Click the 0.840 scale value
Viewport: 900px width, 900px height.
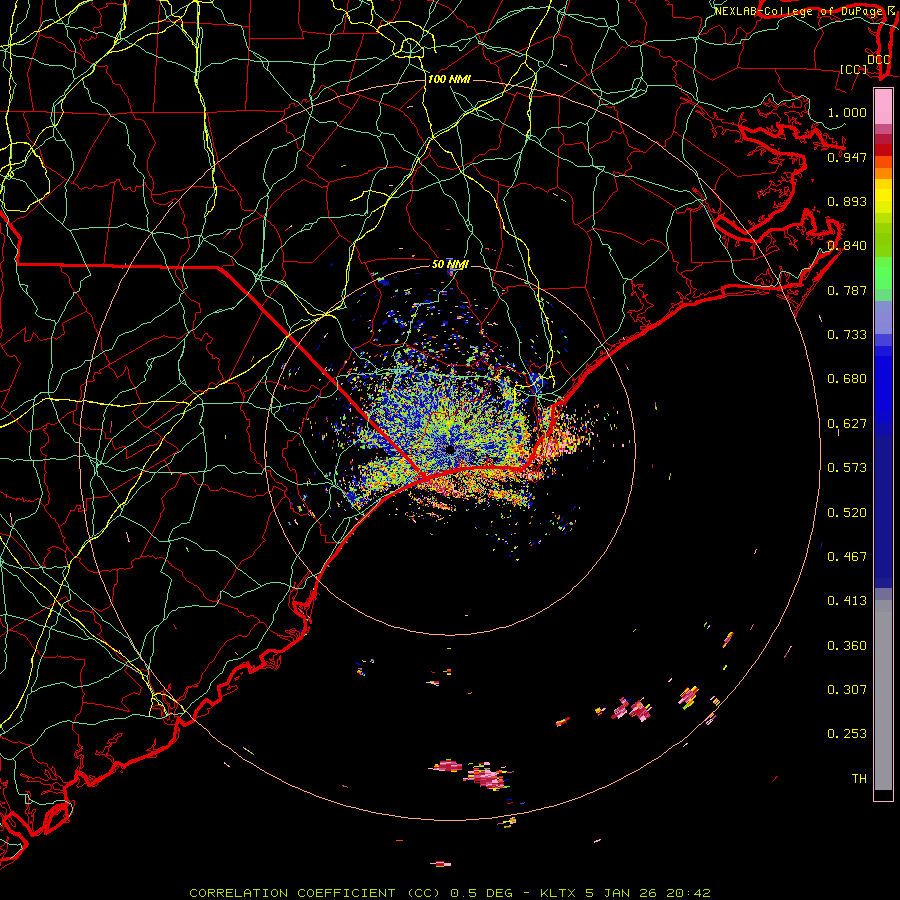tap(847, 246)
